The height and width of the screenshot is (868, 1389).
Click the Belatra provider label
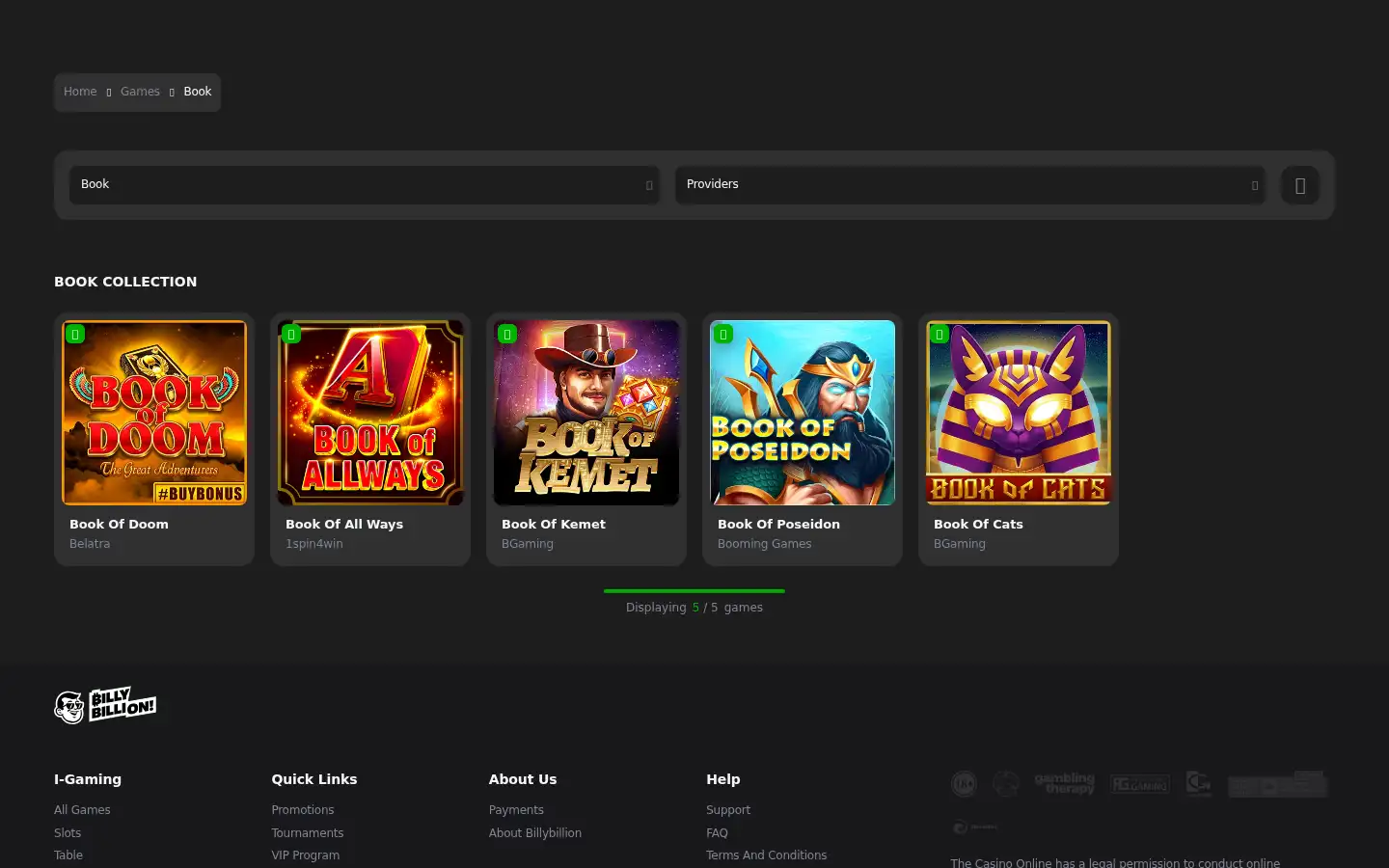[x=90, y=544]
